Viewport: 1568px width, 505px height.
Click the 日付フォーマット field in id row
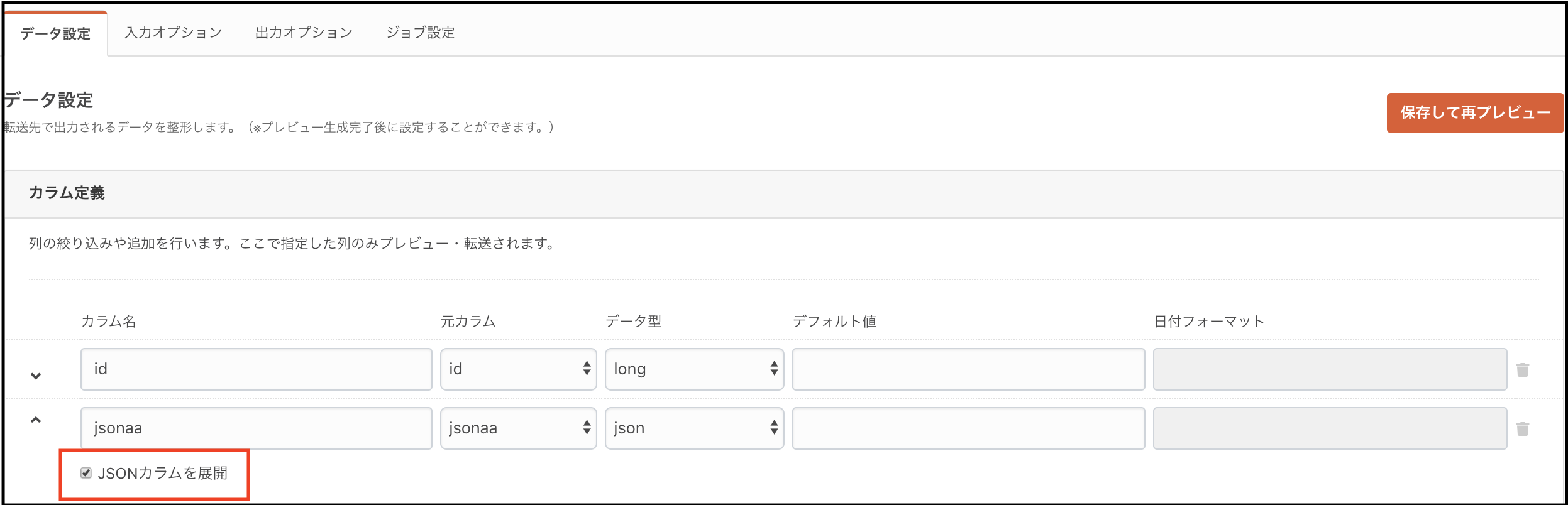click(x=1330, y=369)
